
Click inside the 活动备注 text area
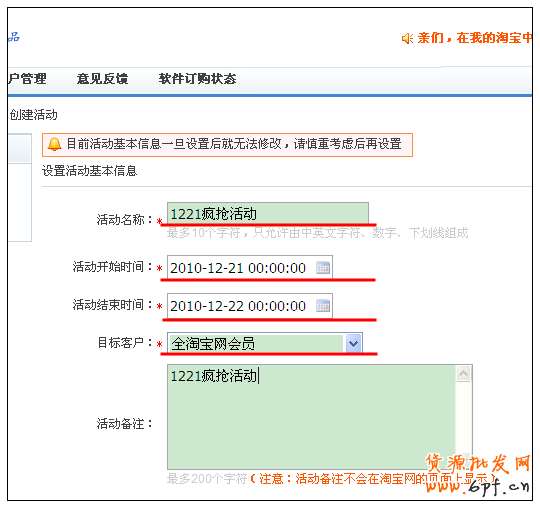311,417
